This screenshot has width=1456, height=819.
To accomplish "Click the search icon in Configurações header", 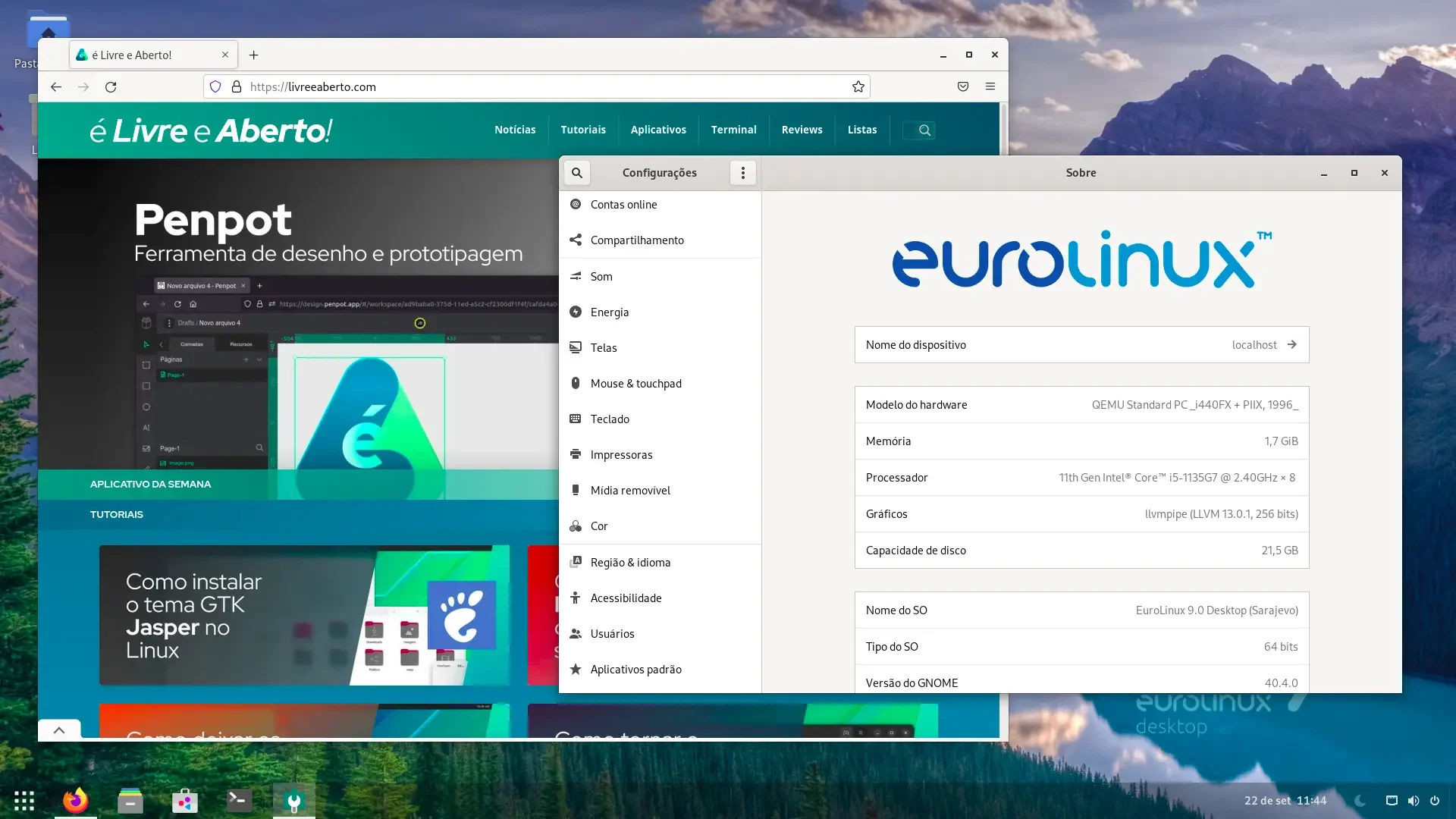I will (576, 173).
